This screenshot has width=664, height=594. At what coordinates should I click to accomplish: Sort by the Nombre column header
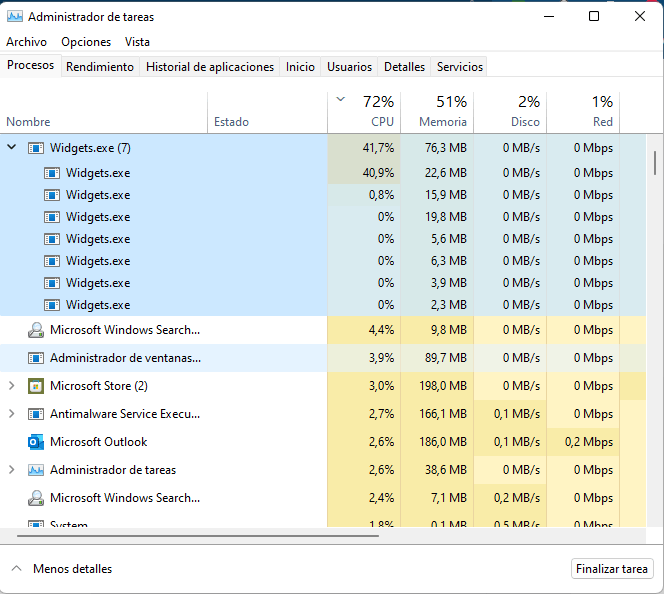pyautogui.click(x=104, y=113)
